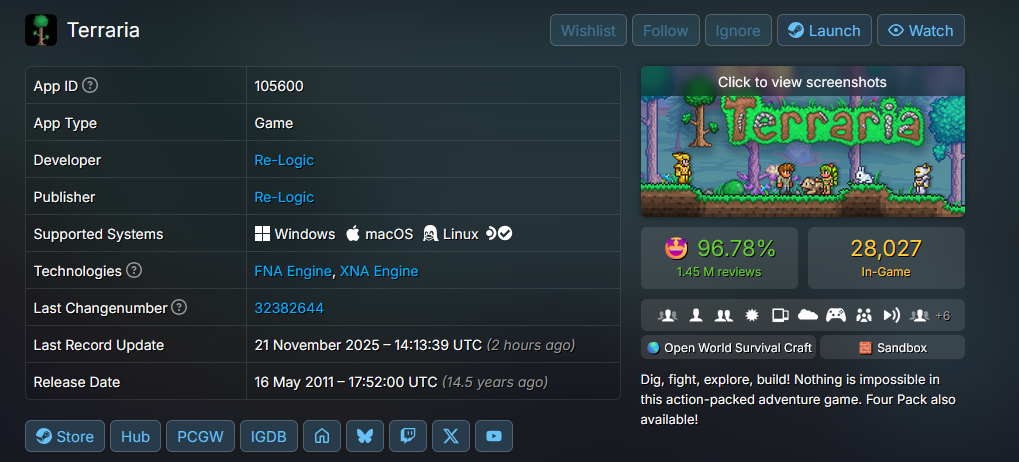Viewport: 1019px width, 462px height.
Task: Click the single-player person icon
Action: 696,315
